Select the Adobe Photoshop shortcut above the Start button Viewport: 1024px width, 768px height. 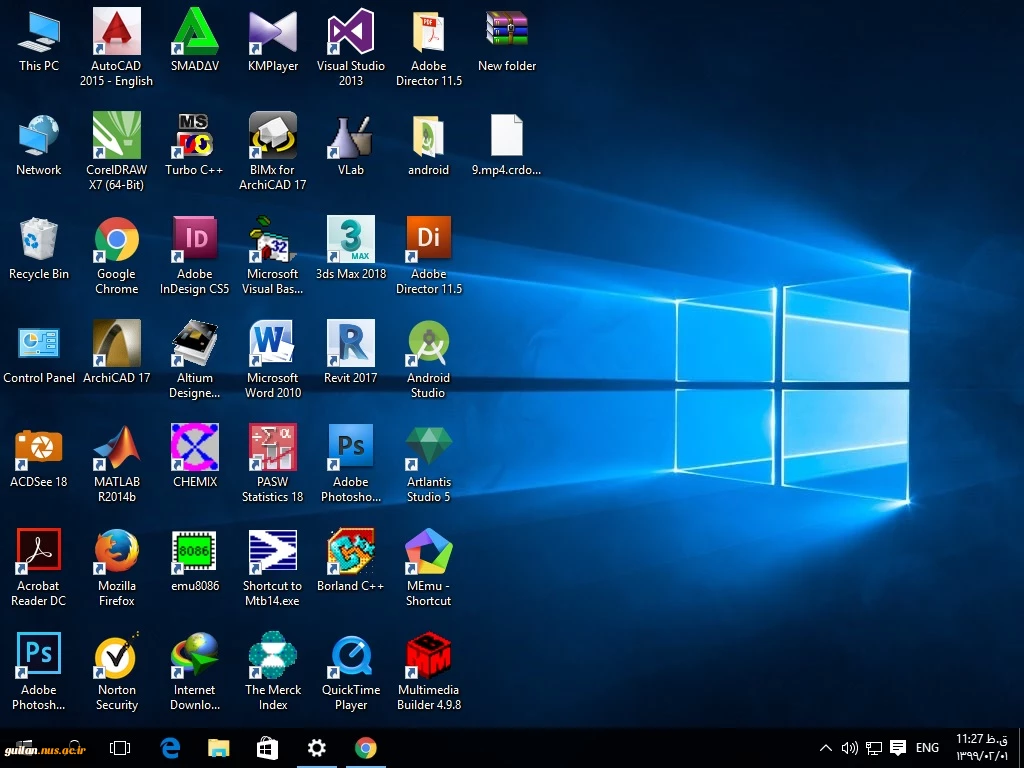pyautogui.click(x=39, y=670)
